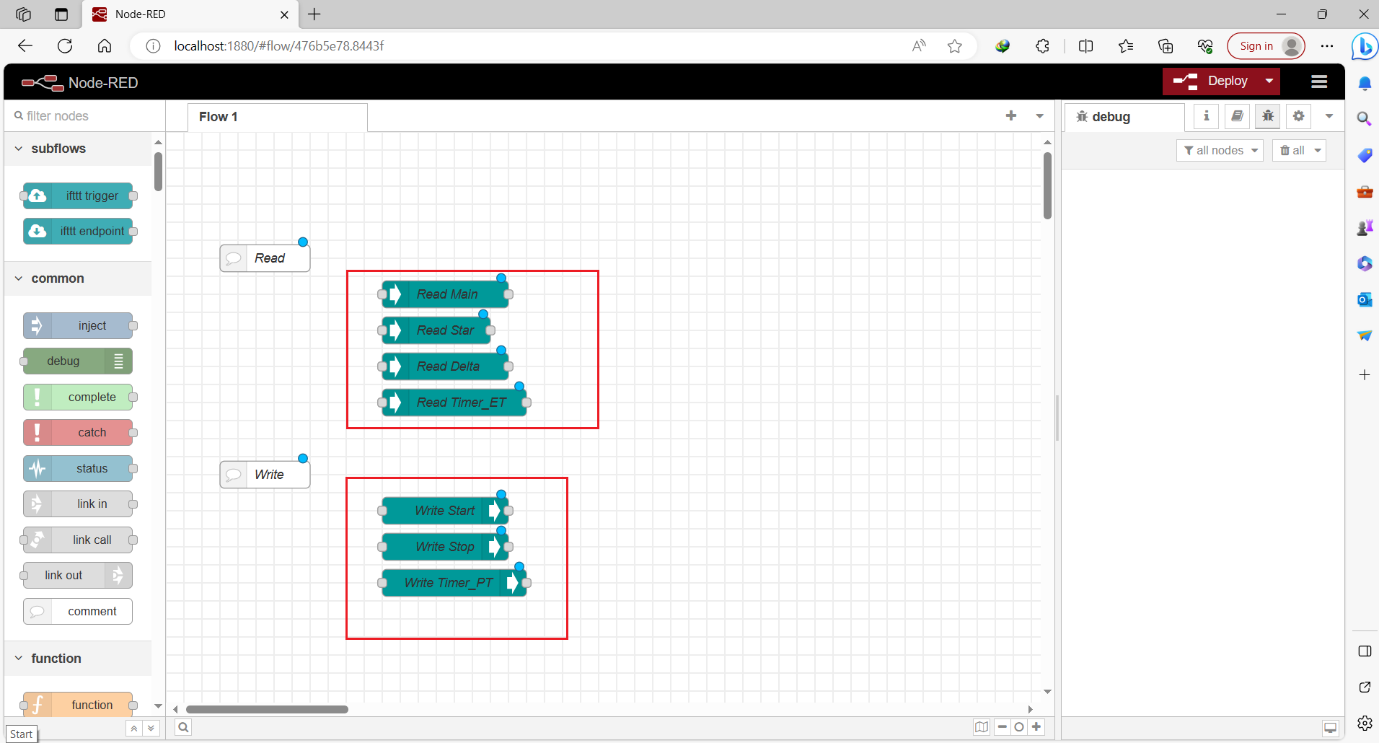
Task: Open the clear debug messages dropdown
Action: pos(1298,150)
